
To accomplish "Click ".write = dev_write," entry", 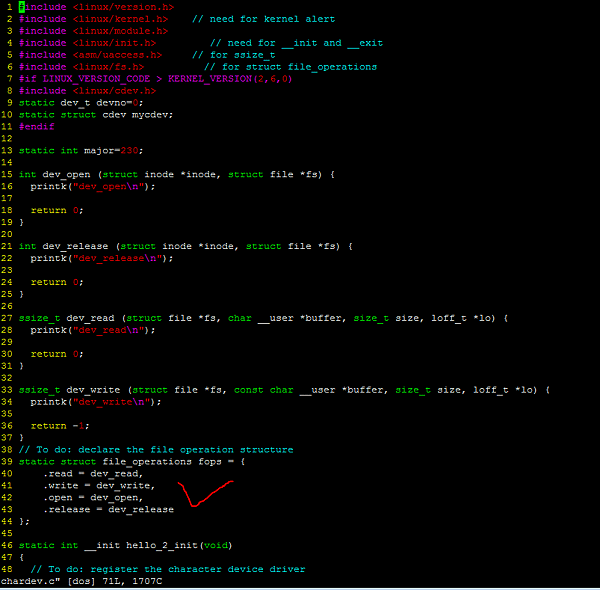I will 99,486.
